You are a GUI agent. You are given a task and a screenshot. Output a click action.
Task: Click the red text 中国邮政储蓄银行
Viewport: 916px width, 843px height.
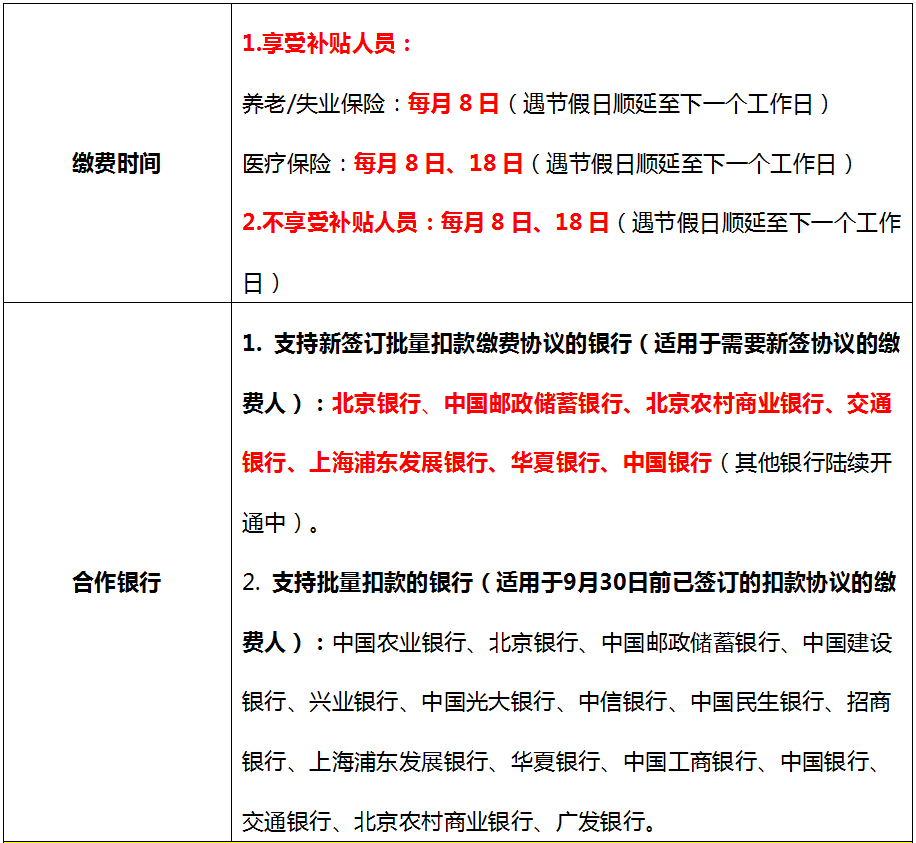tap(533, 404)
